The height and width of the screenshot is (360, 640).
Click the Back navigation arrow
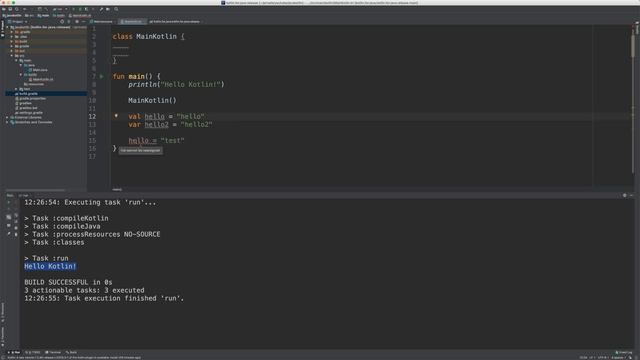point(24,9)
